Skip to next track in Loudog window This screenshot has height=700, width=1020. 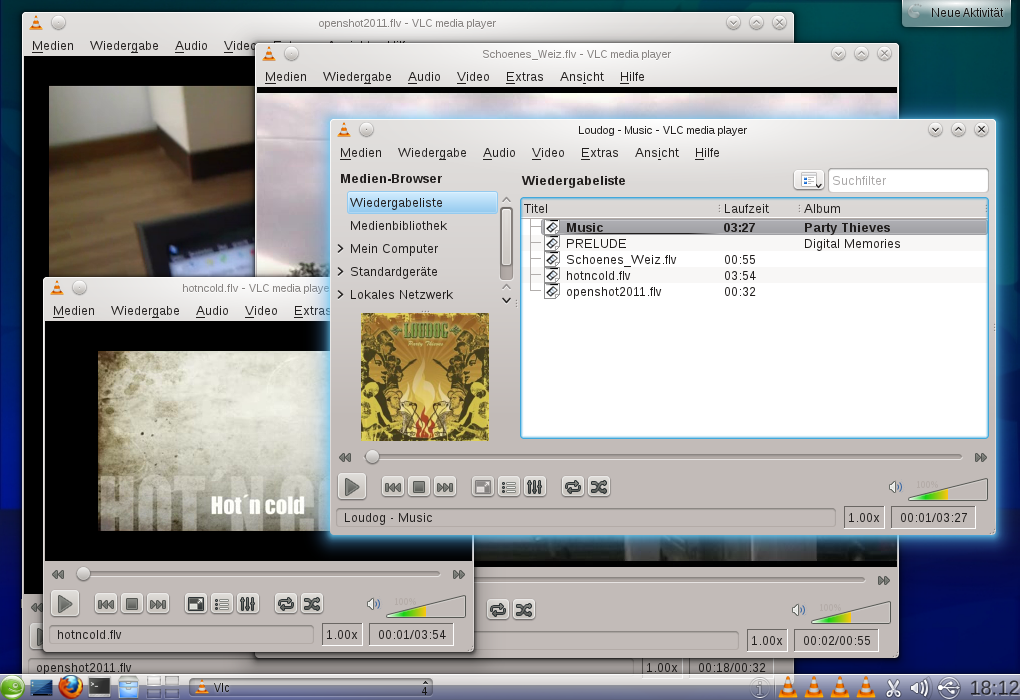tap(445, 487)
